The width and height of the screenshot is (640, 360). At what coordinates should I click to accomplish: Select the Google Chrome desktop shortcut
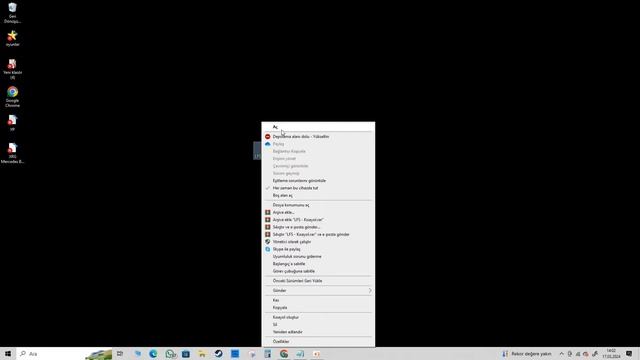tap(12, 97)
